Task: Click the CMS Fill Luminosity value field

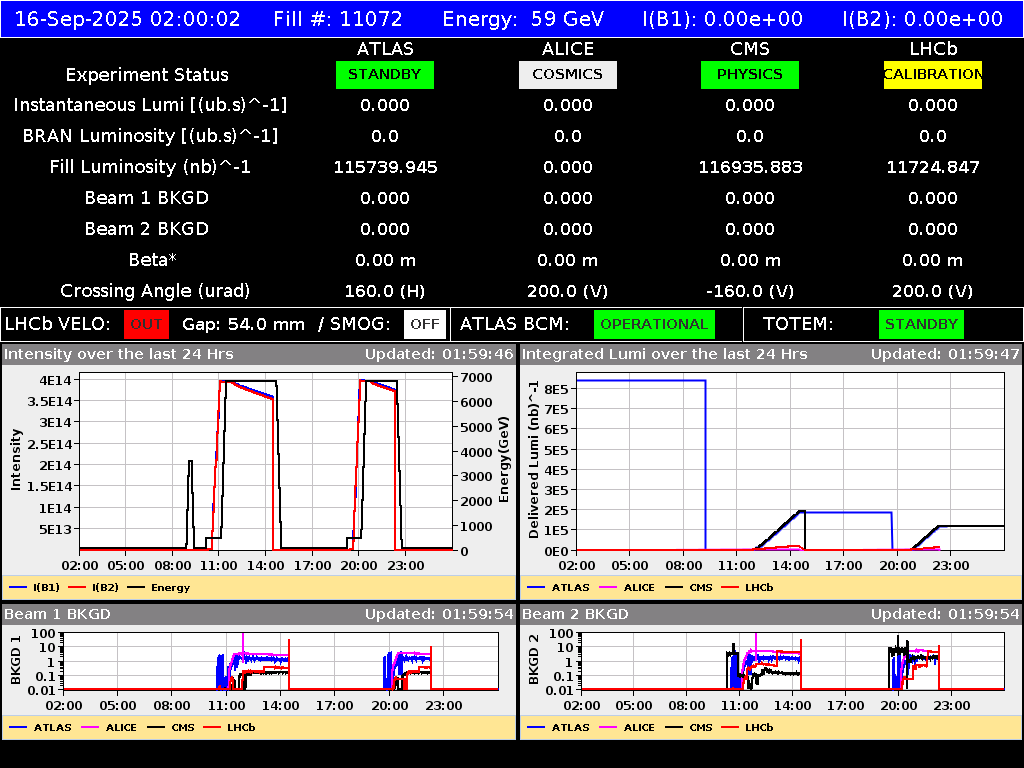Action: [x=750, y=167]
